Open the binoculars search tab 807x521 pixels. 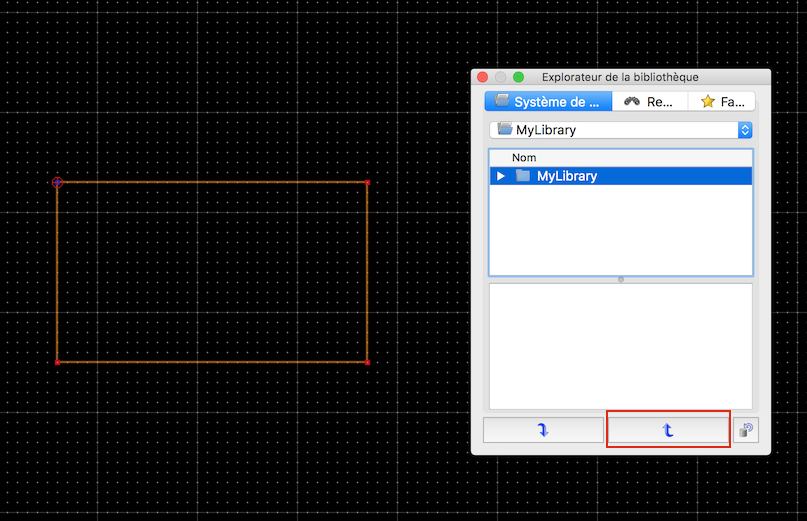click(649, 102)
